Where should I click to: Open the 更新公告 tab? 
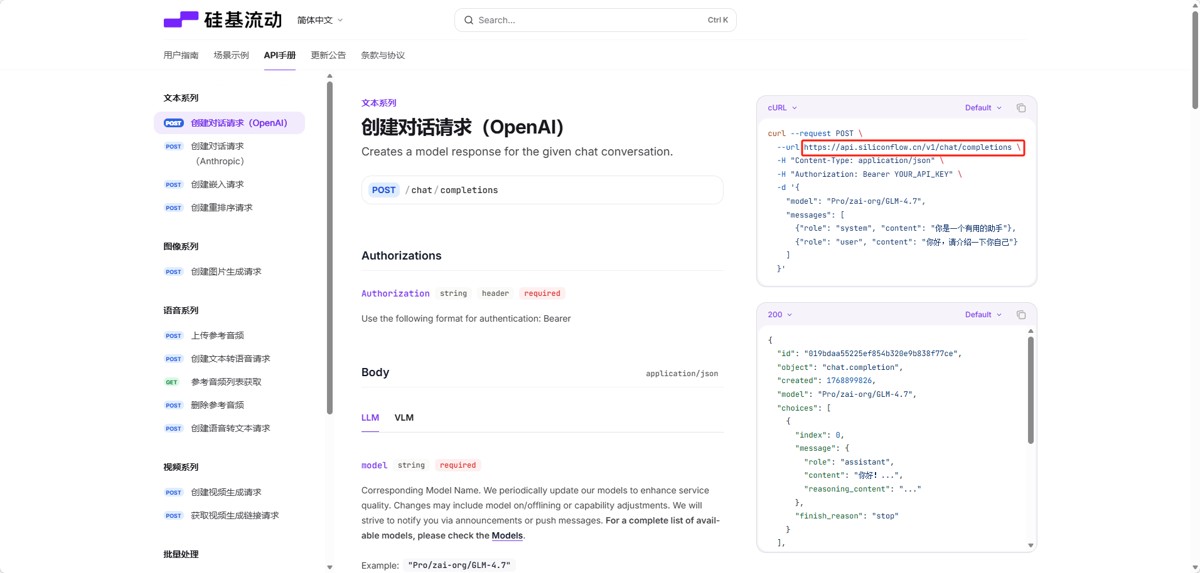(328, 55)
